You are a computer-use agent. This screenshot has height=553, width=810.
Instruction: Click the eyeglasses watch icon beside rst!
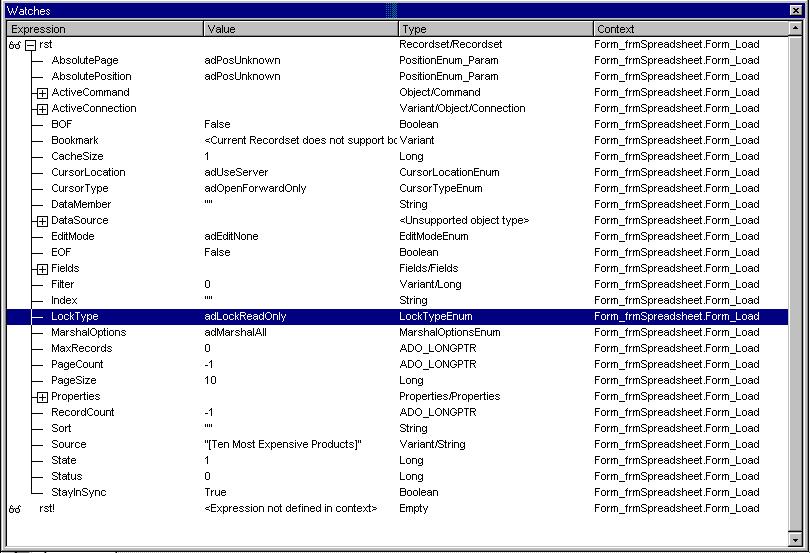pyautogui.click(x=14, y=509)
